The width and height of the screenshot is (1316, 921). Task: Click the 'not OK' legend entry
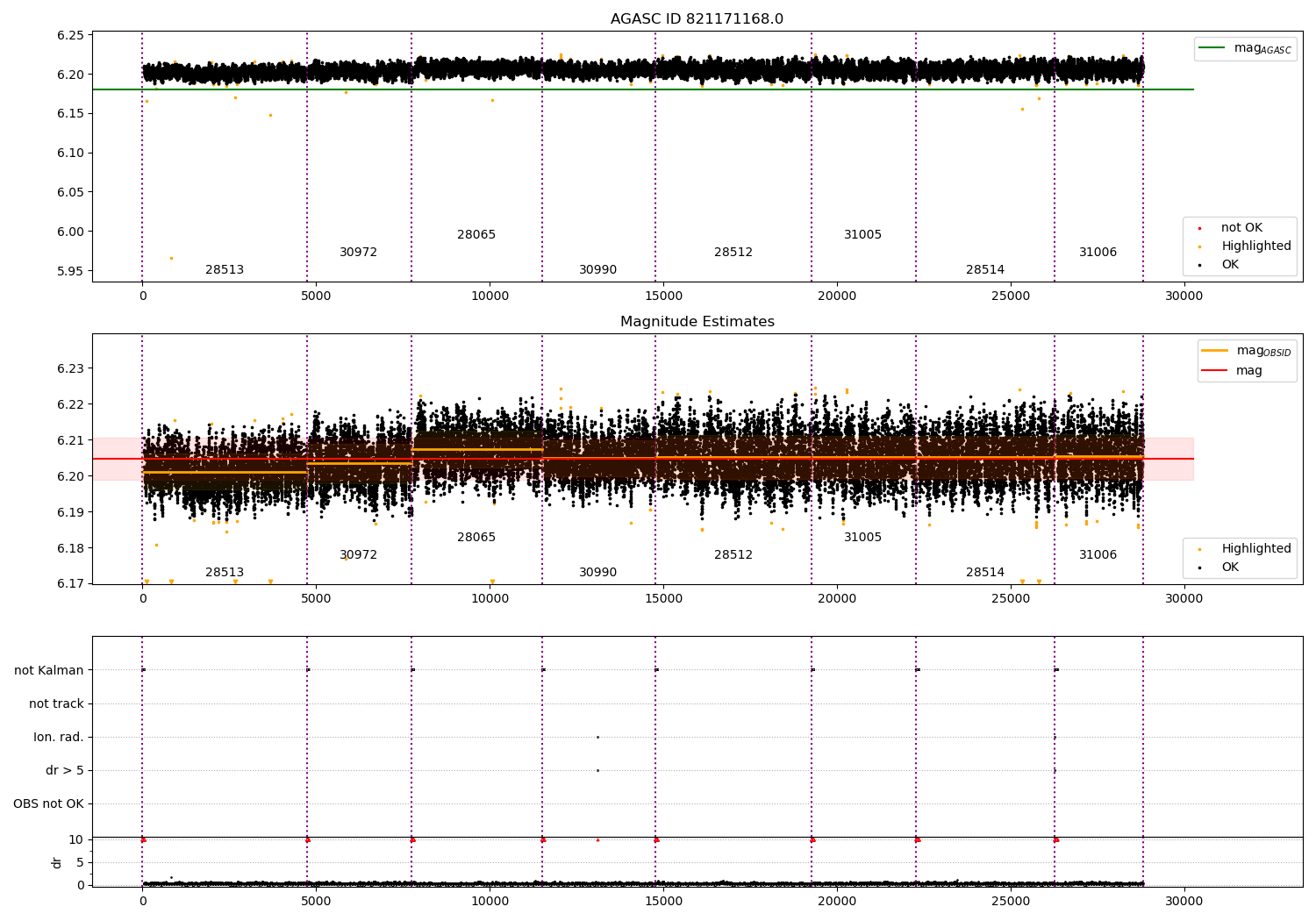[1231, 228]
